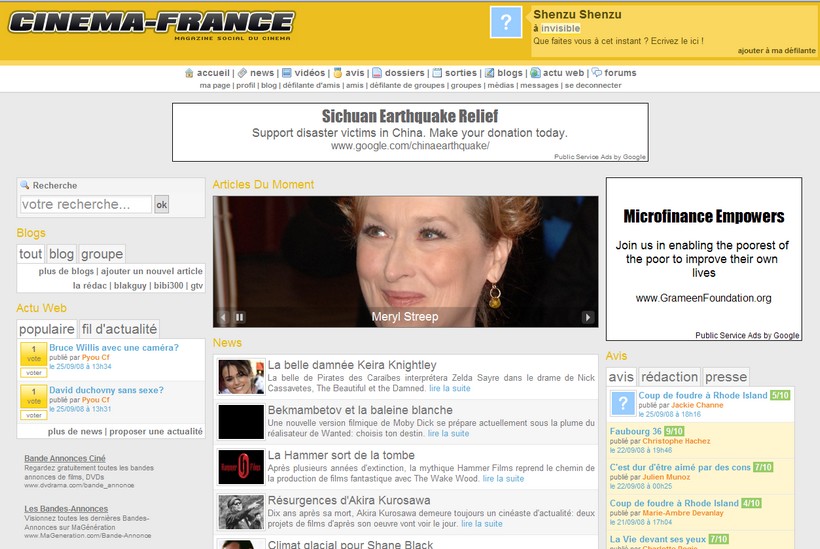This screenshot has width=820, height=549.
Task: Click 'plus de blogs' link
Action: coord(66,271)
